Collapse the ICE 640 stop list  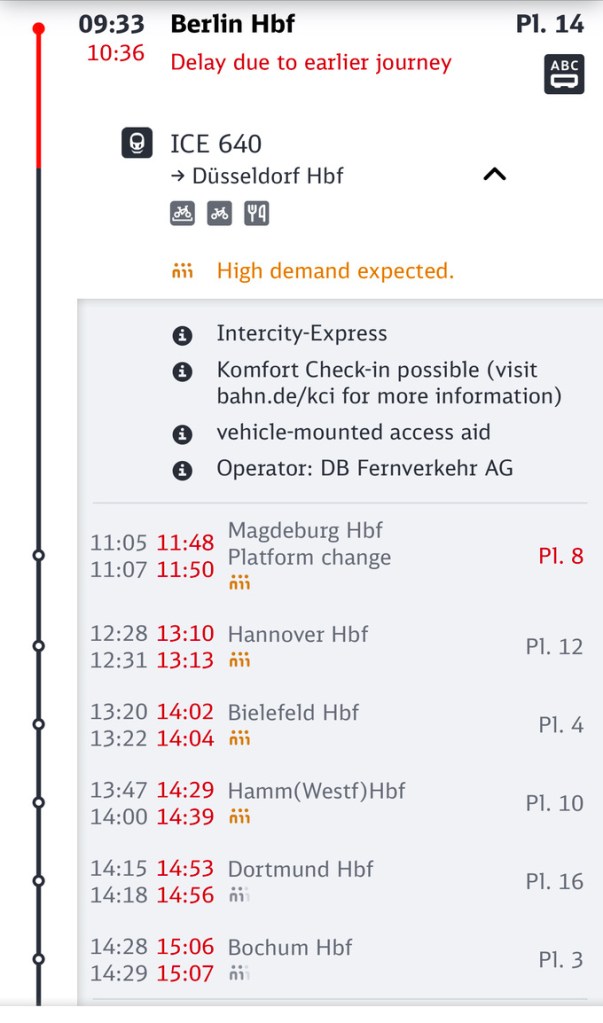coord(494,174)
